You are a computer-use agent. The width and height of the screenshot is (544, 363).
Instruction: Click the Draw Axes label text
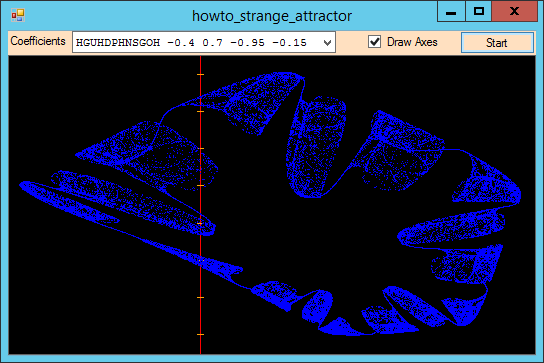tap(412, 42)
